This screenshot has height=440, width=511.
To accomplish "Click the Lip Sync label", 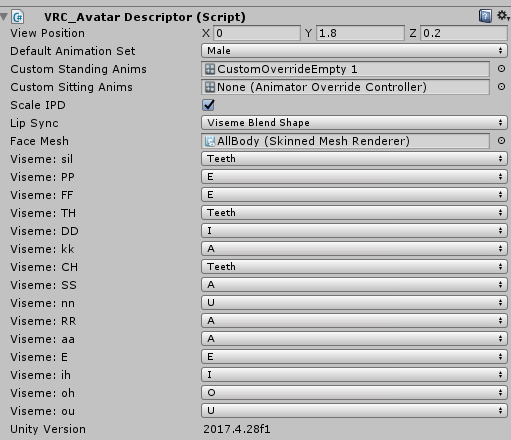I will point(34,123).
